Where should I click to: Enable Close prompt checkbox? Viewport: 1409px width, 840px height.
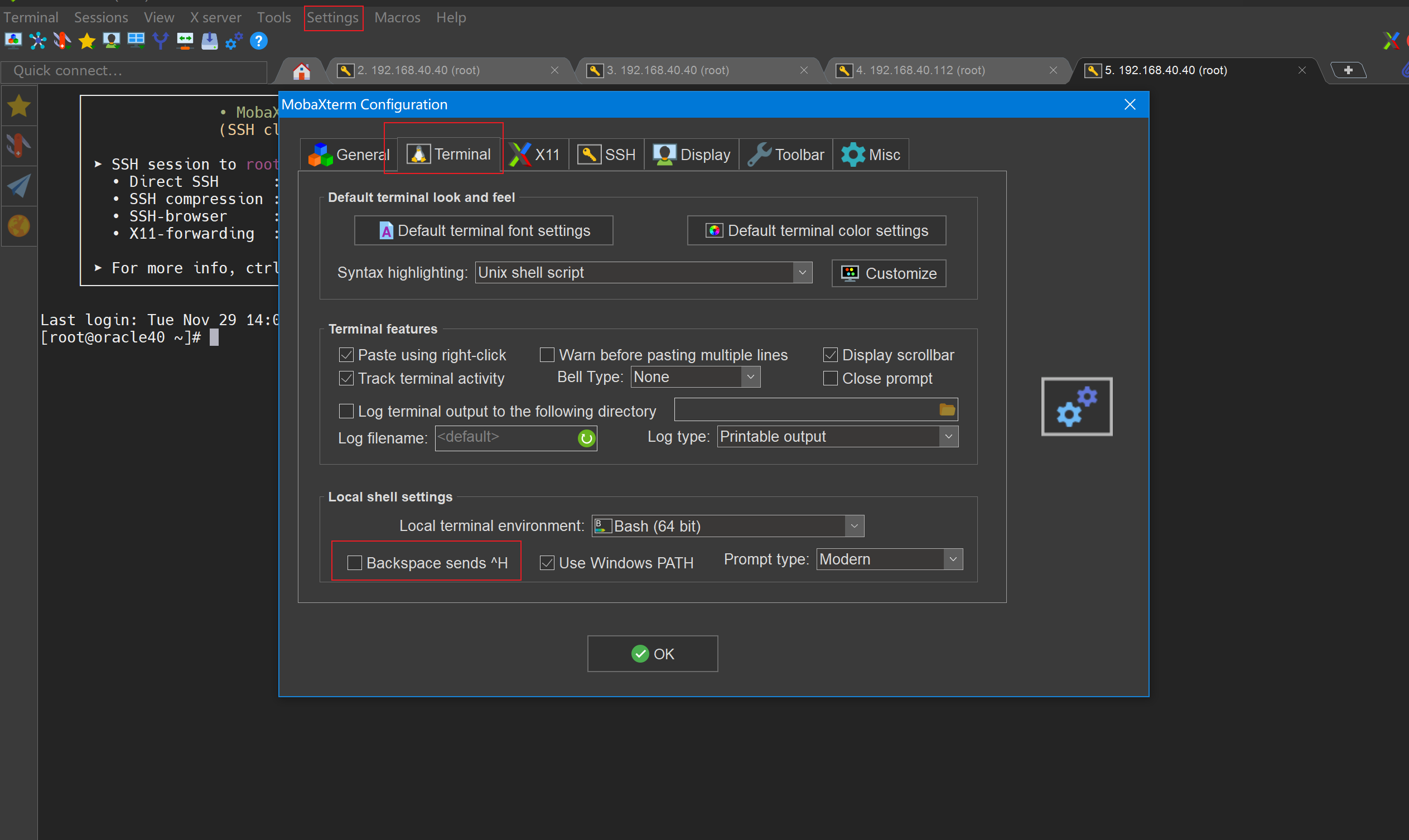tap(831, 378)
